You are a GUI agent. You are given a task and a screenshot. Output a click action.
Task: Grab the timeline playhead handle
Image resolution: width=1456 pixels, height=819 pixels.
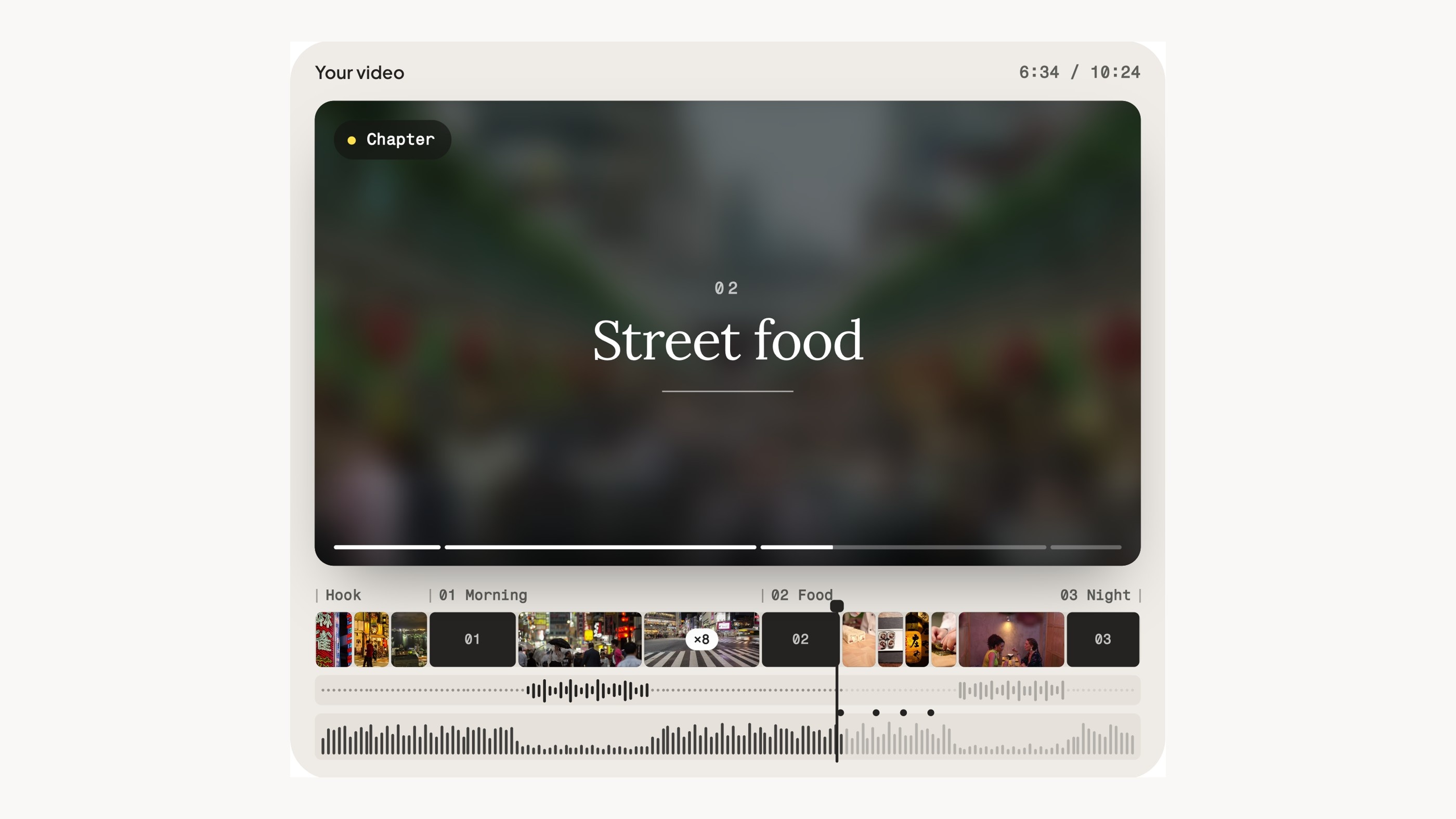837,606
